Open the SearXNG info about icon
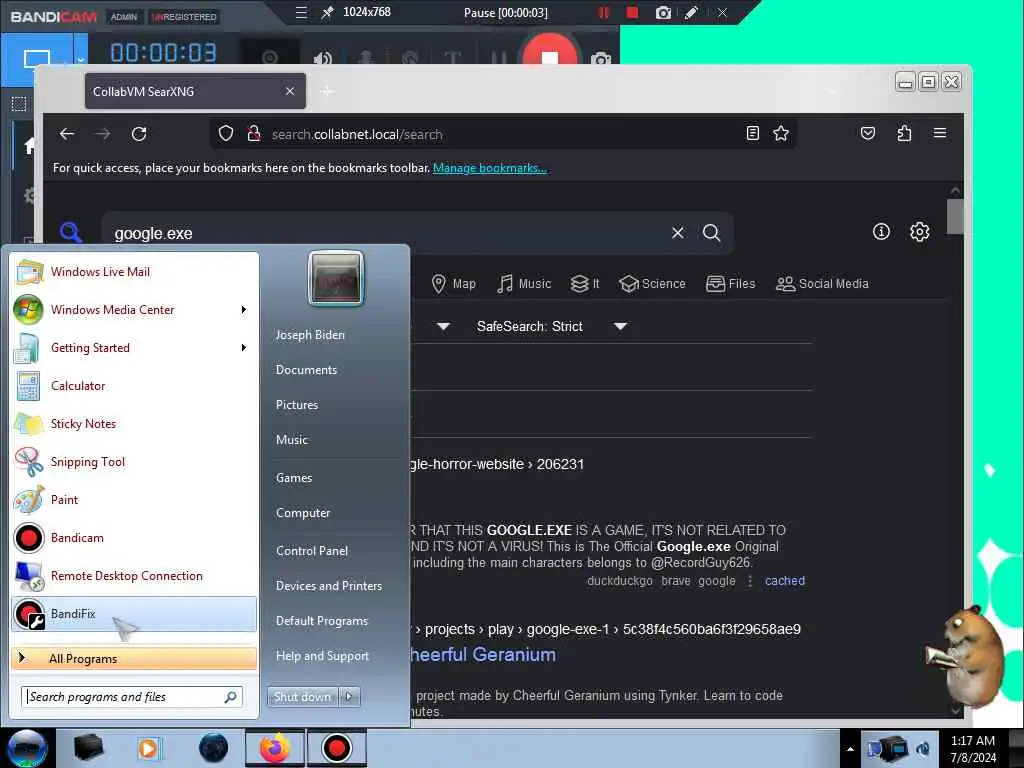Screen dimensions: 1024x768 pos(881,231)
